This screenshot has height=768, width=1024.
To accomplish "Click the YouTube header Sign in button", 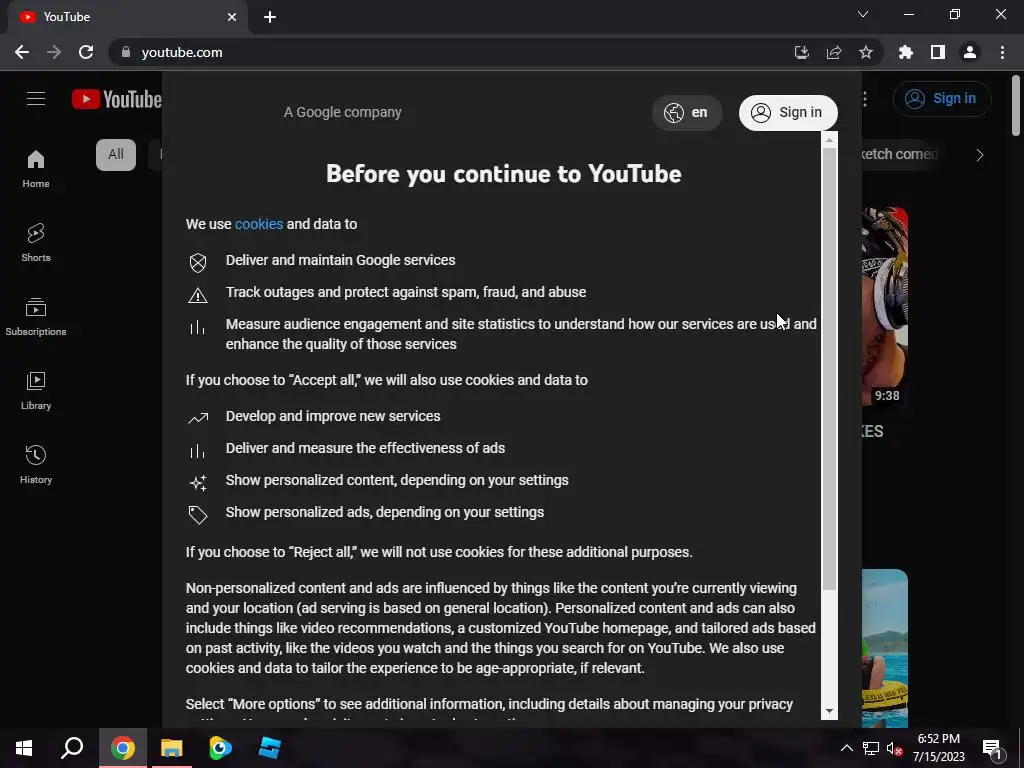I will (942, 99).
